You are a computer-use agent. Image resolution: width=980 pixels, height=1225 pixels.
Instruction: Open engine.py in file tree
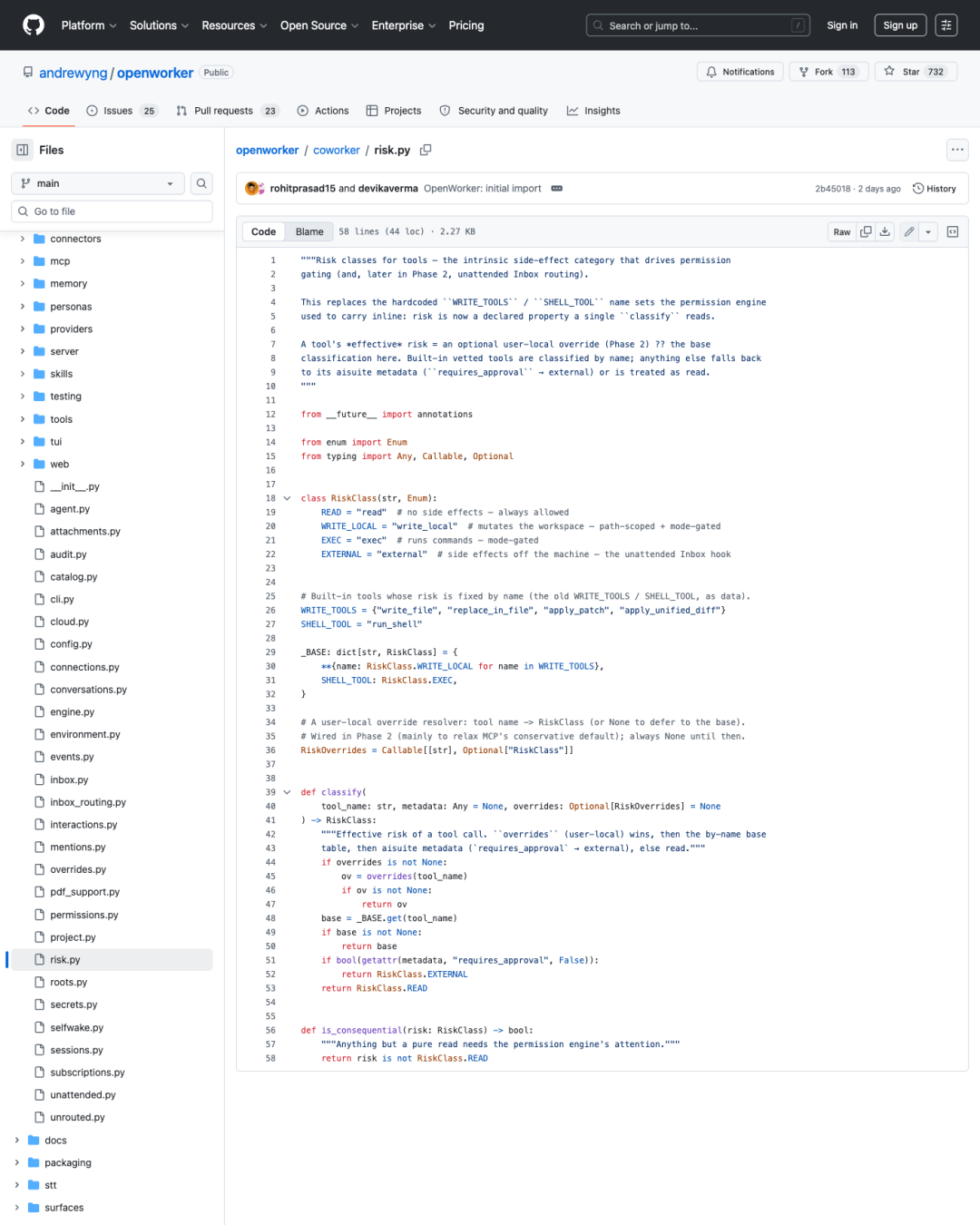[73, 712]
